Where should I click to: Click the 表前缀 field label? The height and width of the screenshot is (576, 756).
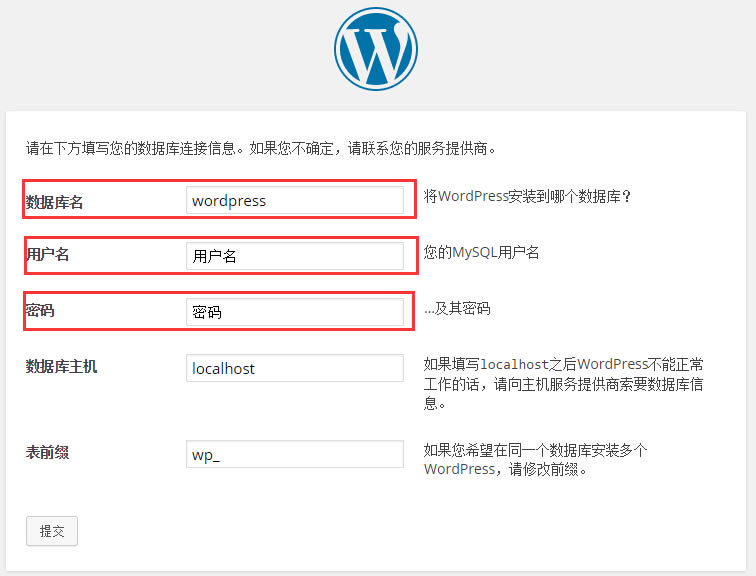[47, 452]
